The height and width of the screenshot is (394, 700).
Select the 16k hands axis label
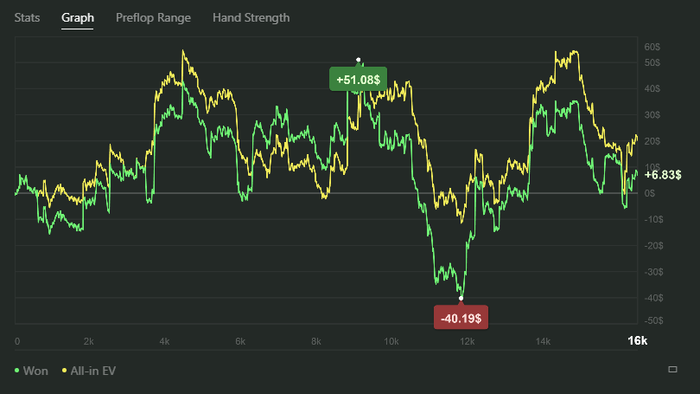point(637,341)
